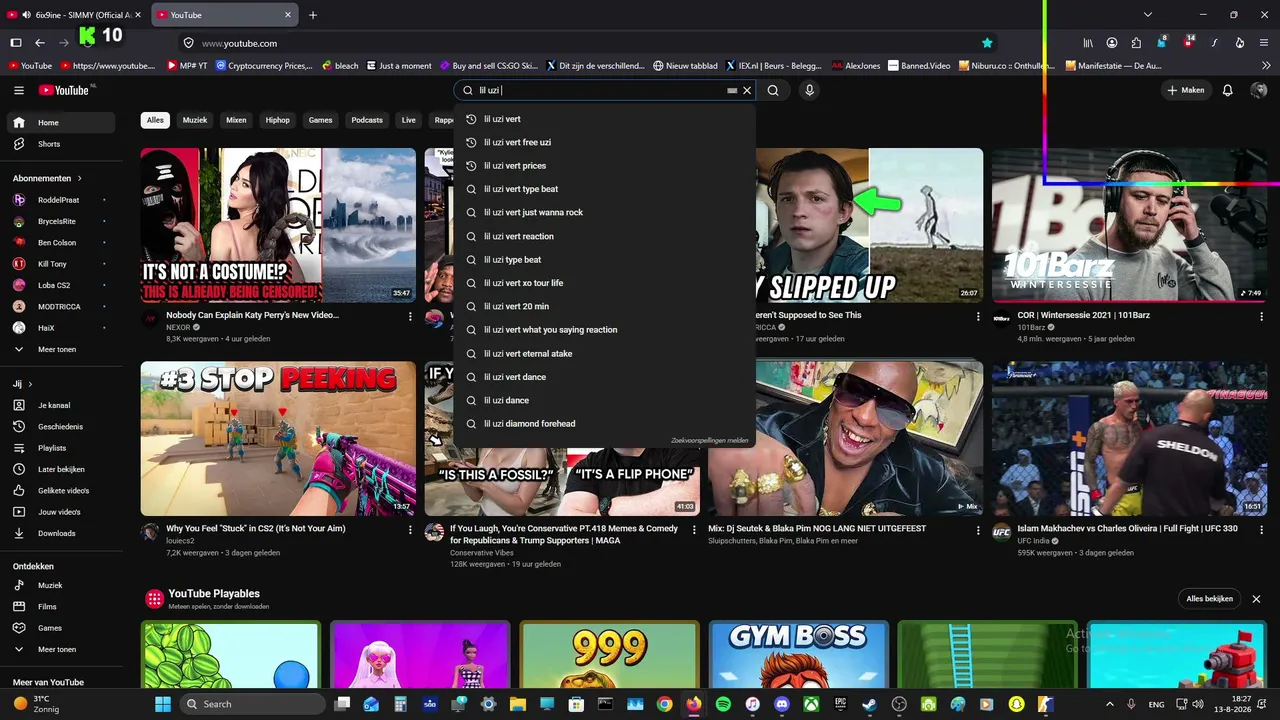
Task: Open Steam from the taskbar
Action: tap(870, 704)
